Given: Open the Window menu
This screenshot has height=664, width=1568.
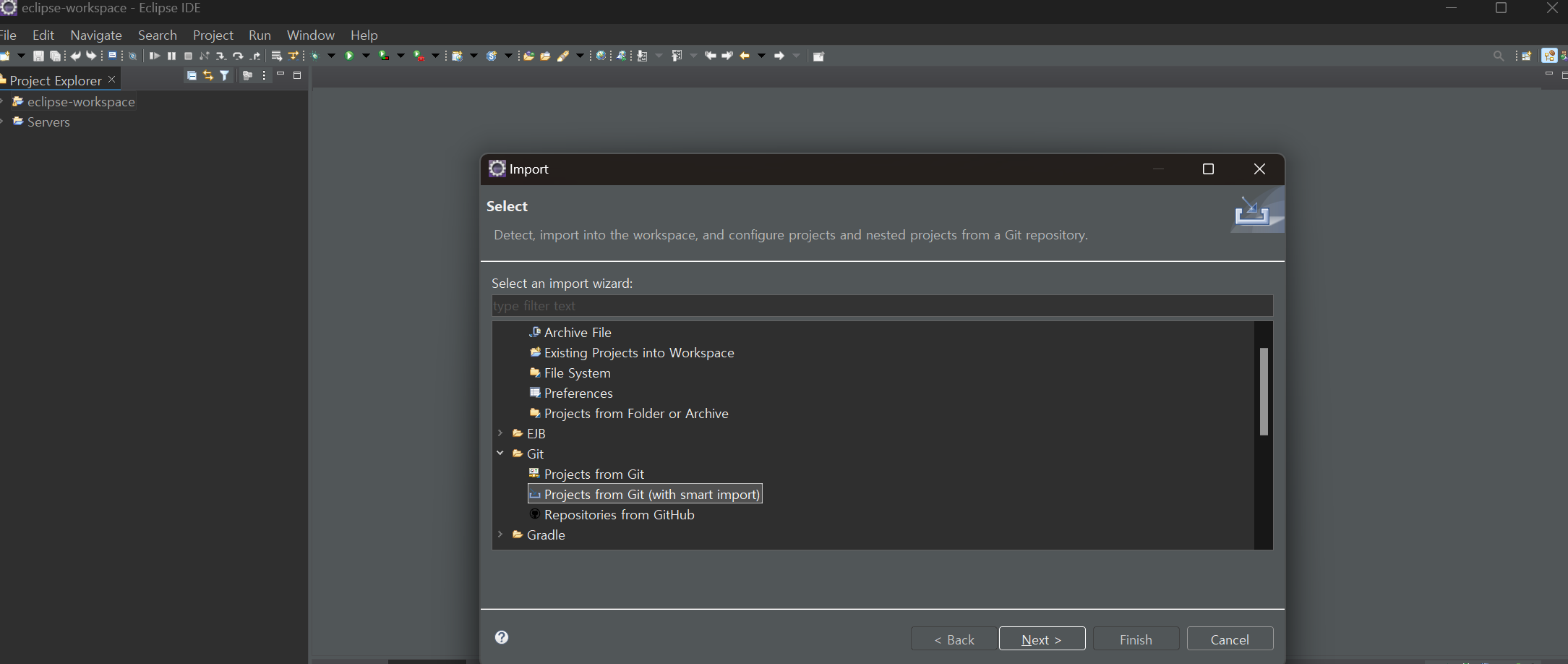Looking at the screenshot, I should click(311, 35).
